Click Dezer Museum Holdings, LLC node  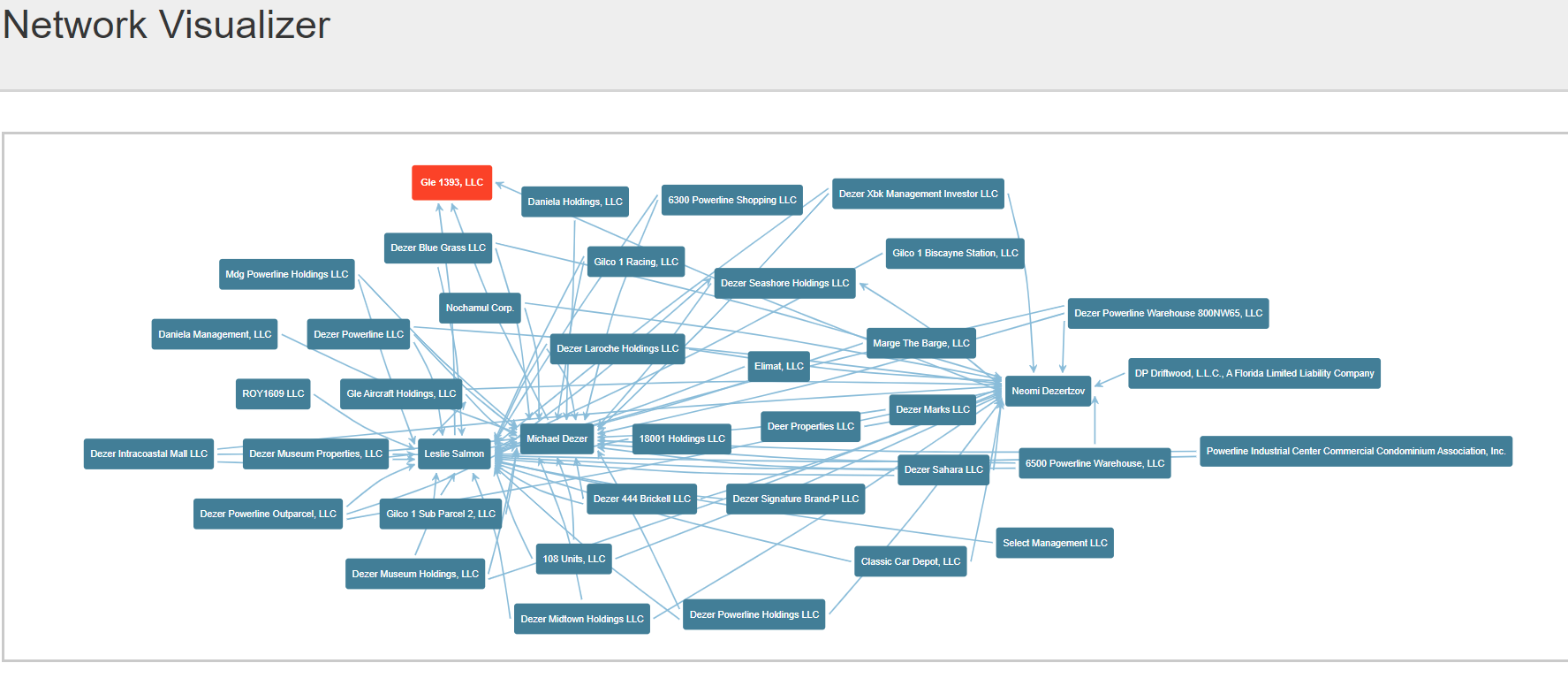pos(415,574)
